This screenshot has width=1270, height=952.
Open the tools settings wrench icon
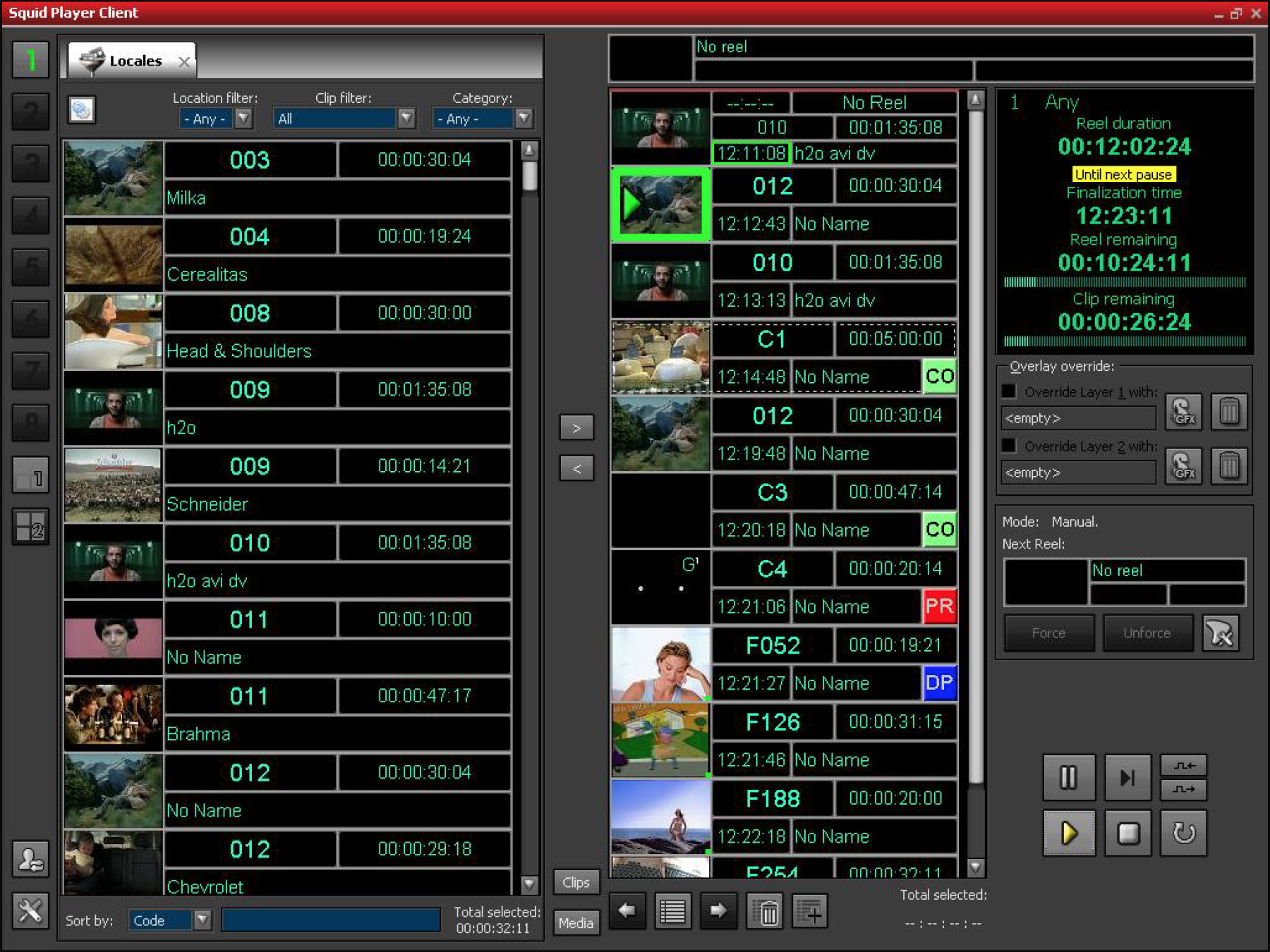coord(30,911)
